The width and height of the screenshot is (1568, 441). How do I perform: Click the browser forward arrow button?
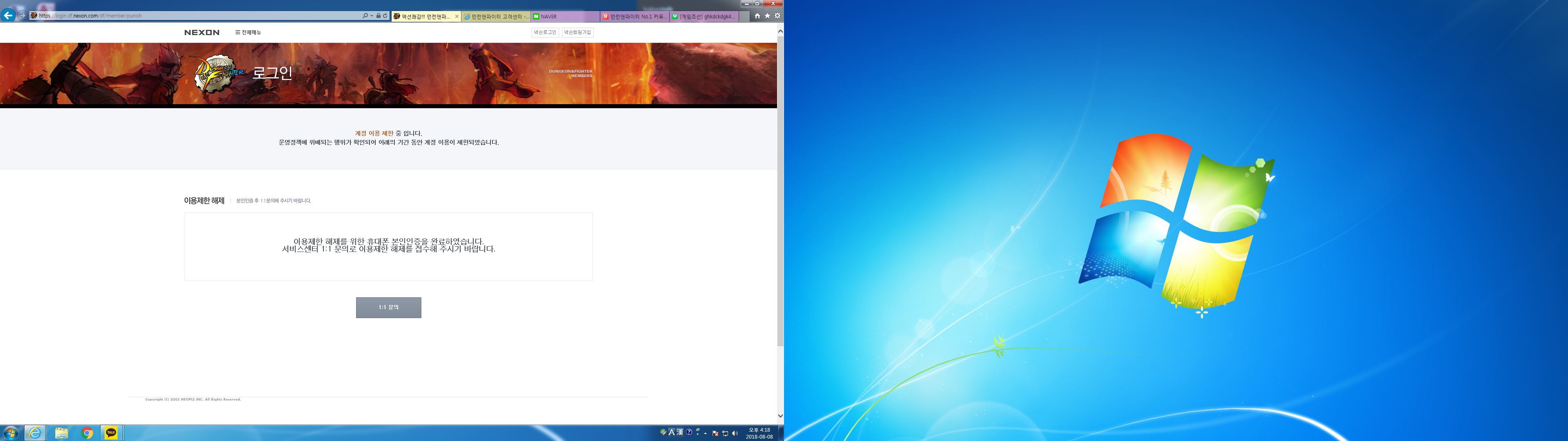(22, 16)
